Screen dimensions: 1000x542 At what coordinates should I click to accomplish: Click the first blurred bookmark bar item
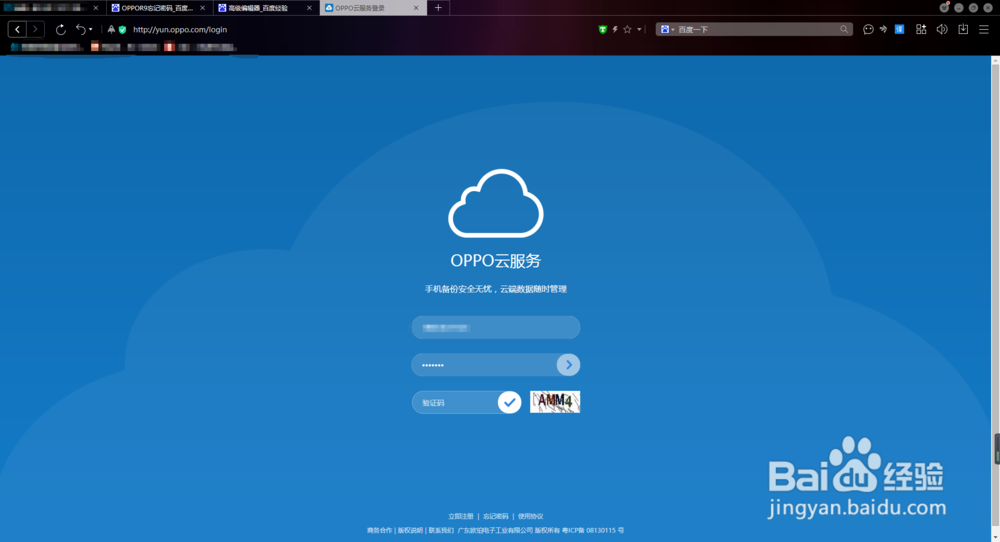(x=46, y=47)
